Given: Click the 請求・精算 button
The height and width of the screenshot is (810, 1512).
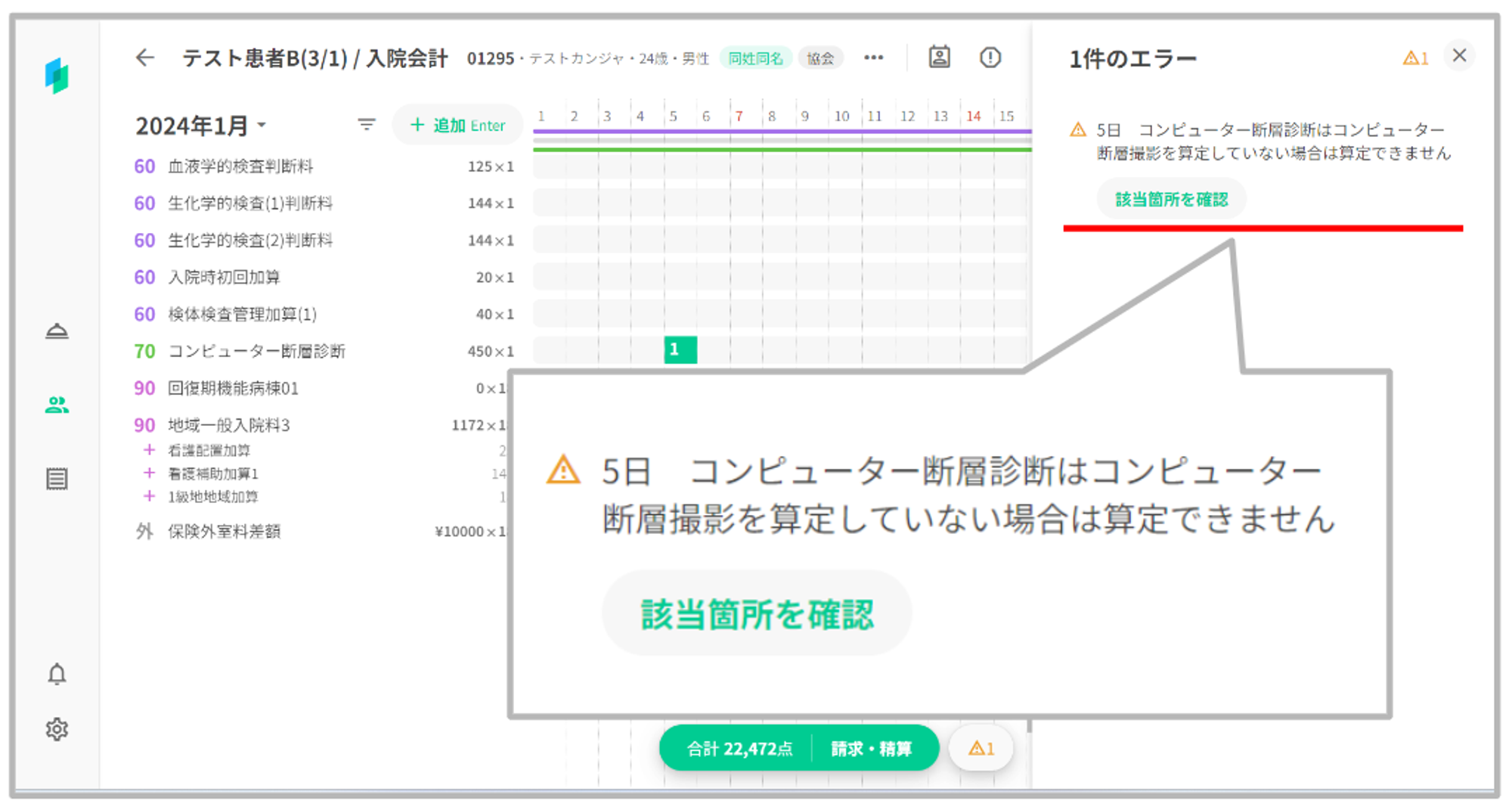Looking at the screenshot, I should tap(871, 749).
